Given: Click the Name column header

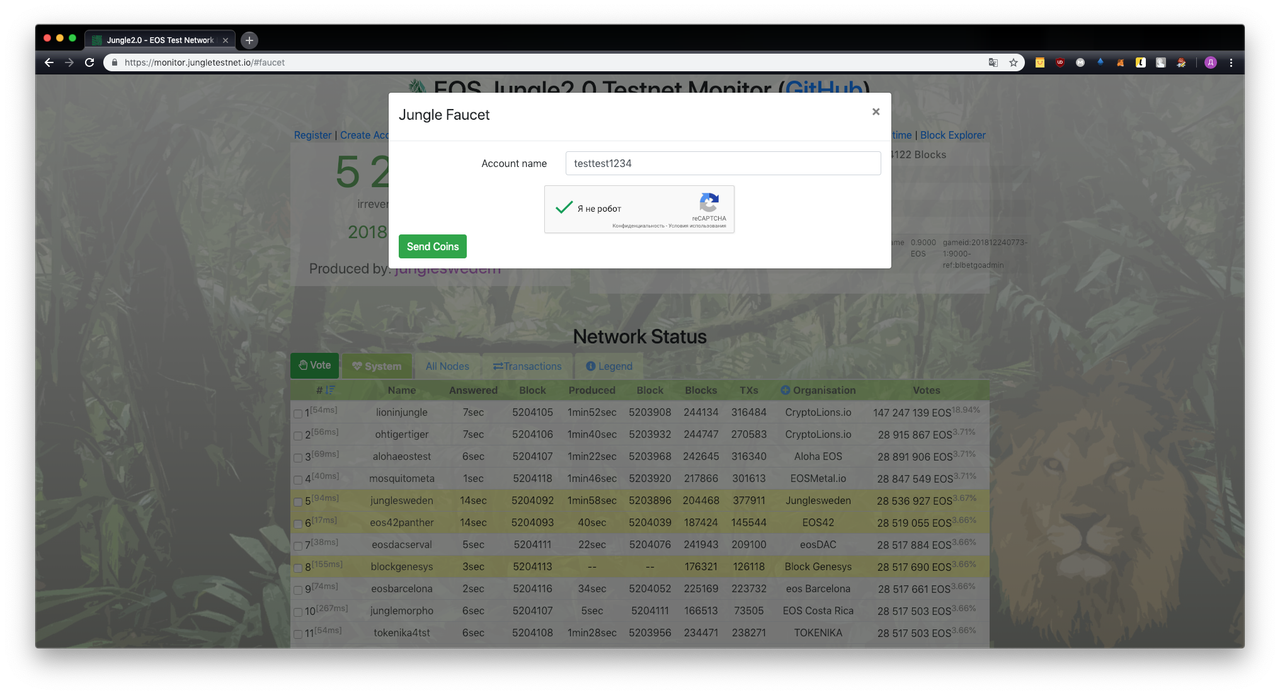Looking at the screenshot, I should [x=401, y=390].
